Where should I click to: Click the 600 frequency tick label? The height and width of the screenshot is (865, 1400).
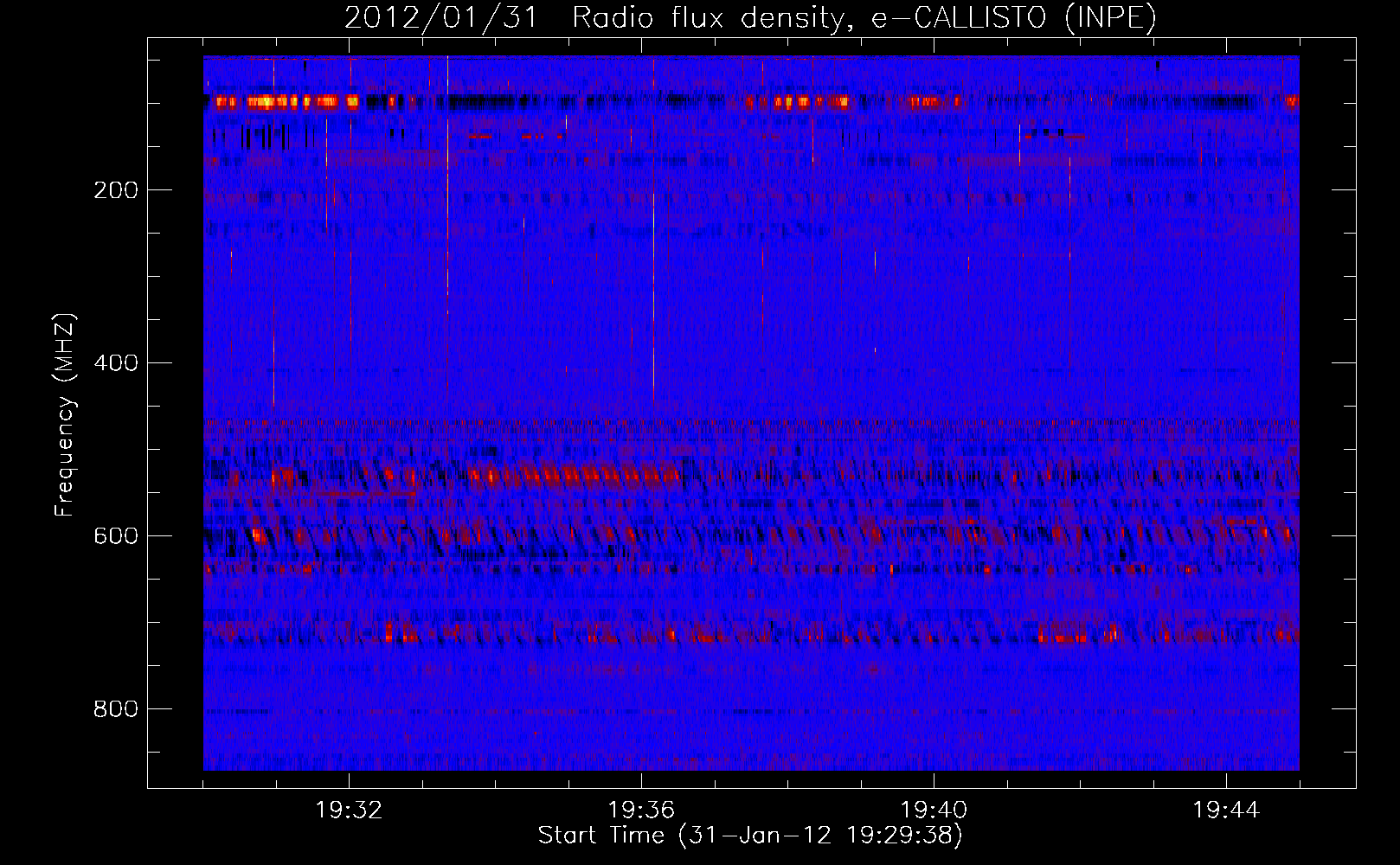pos(116,536)
